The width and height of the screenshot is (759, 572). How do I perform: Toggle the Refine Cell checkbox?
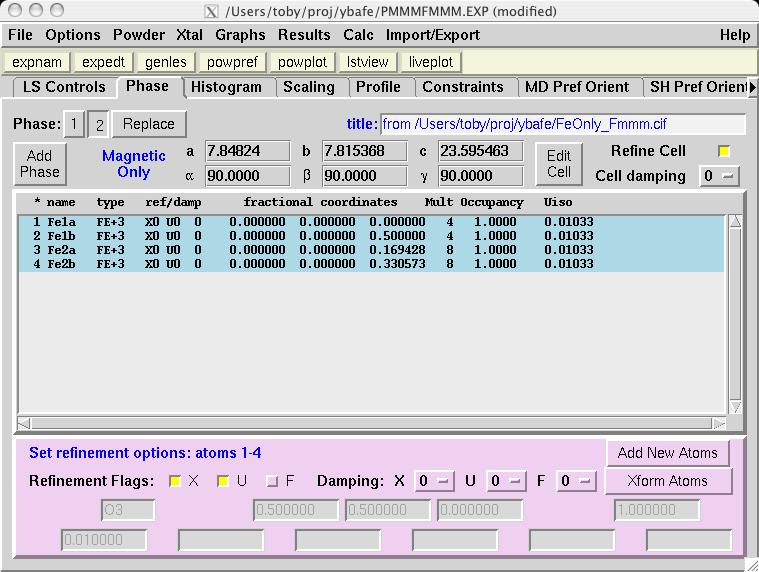pyautogui.click(x=724, y=151)
